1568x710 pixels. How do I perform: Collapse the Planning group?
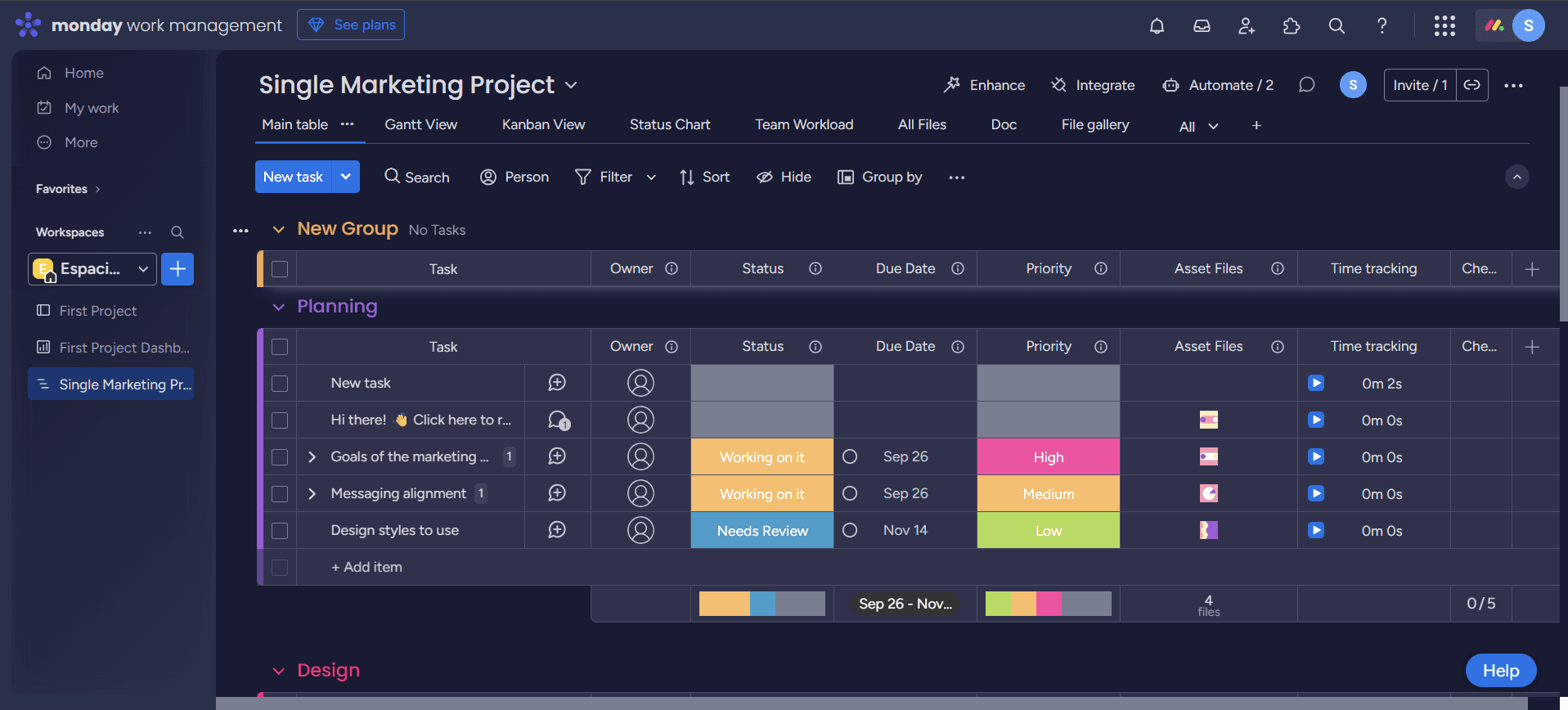click(x=279, y=307)
